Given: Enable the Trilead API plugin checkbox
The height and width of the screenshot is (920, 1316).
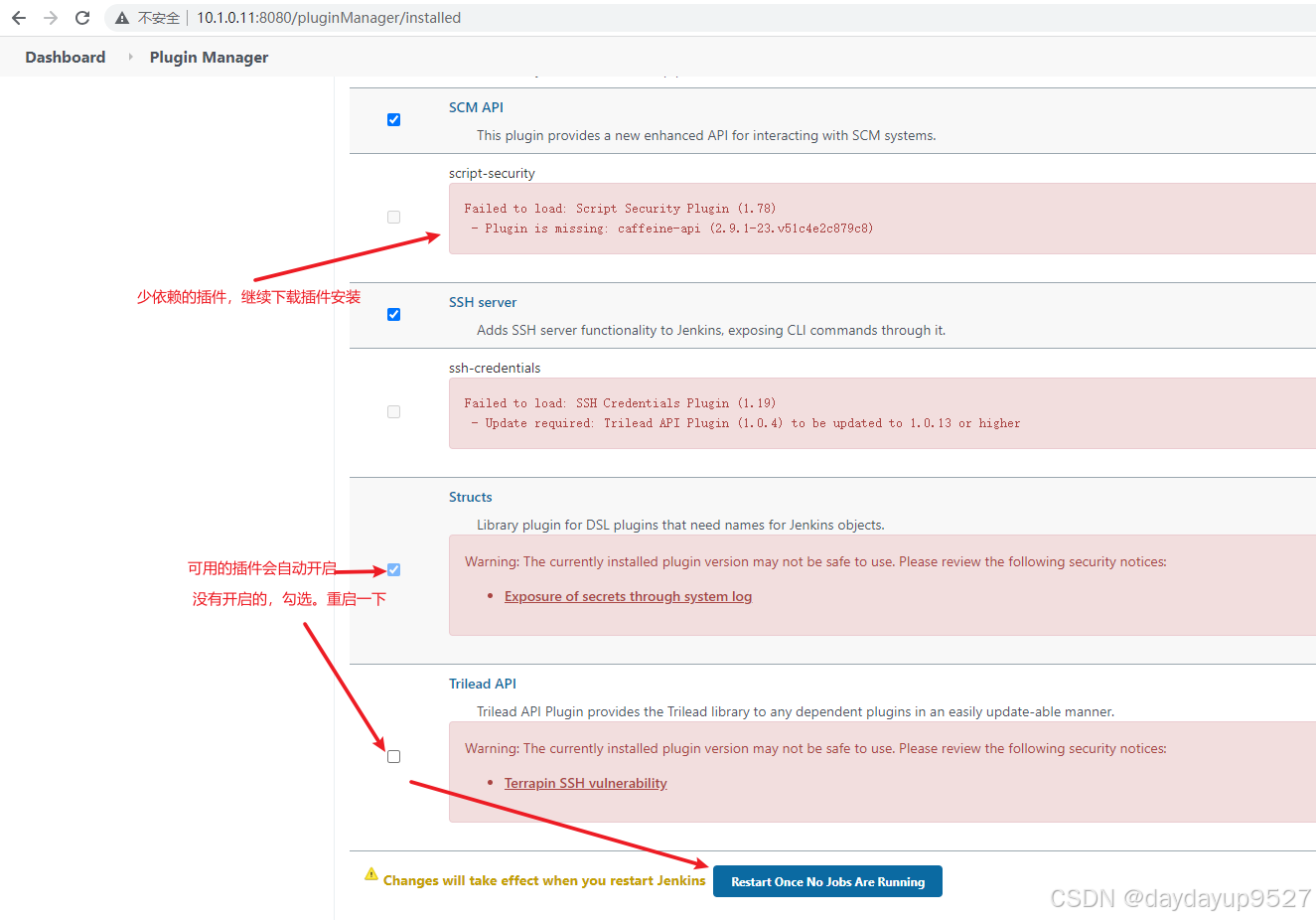Looking at the screenshot, I should coord(393,756).
